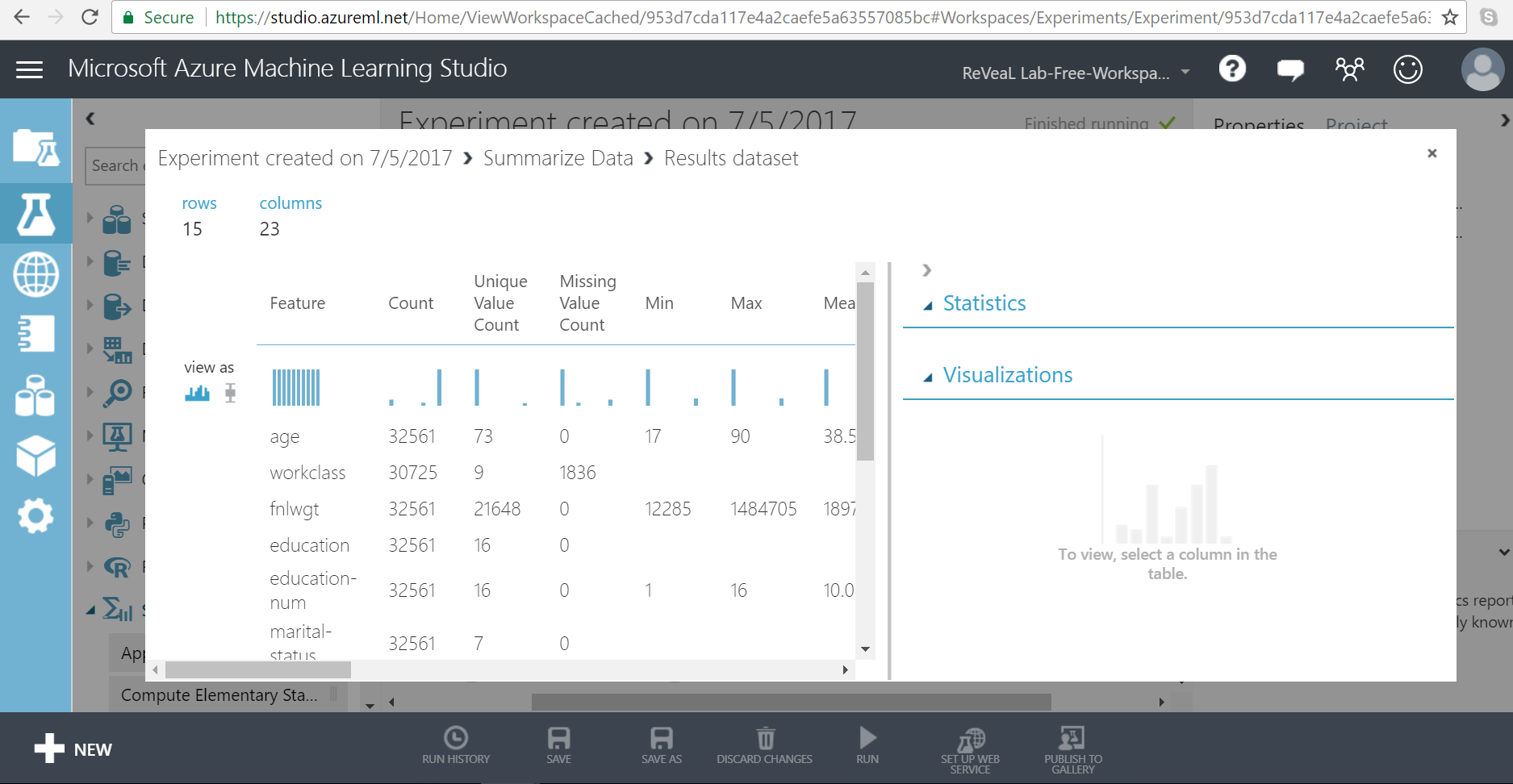
Task: Select the Min column header
Action: pyautogui.click(x=659, y=303)
